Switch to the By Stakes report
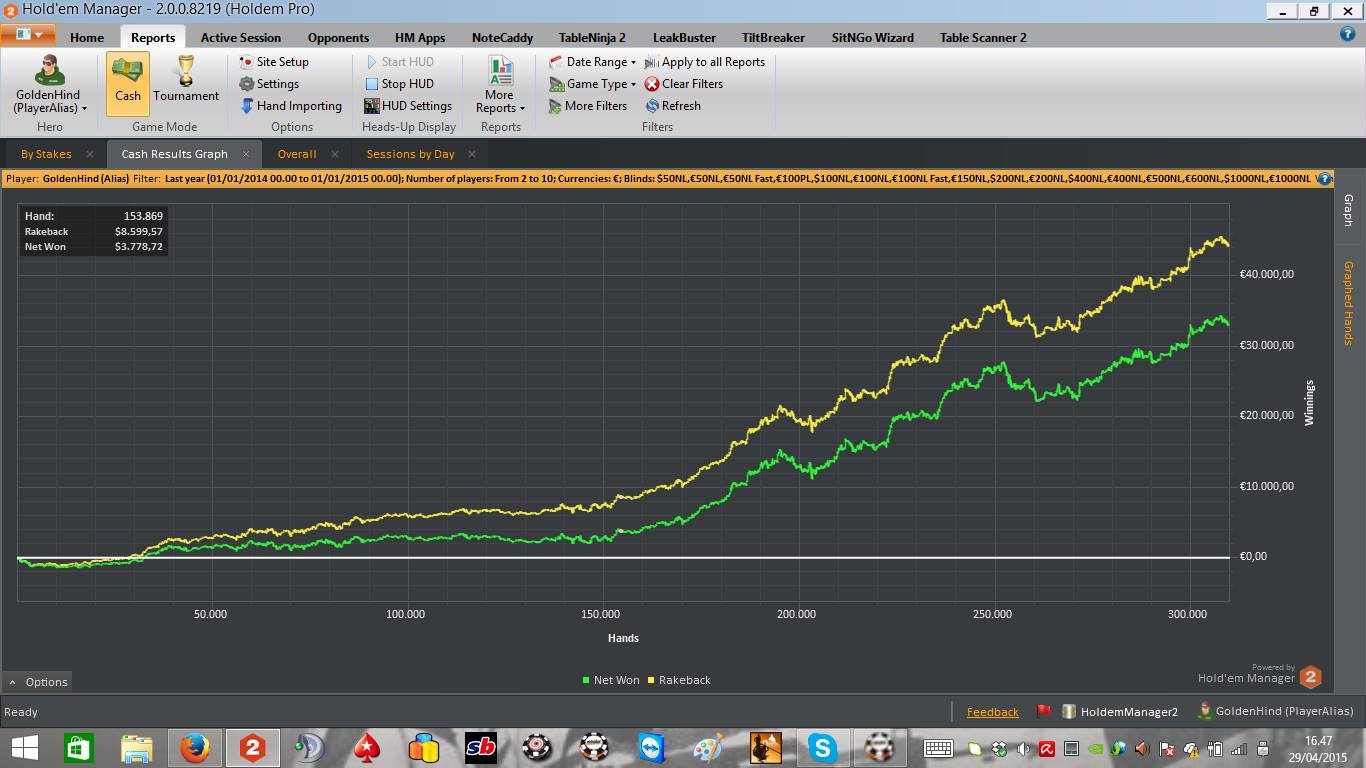This screenshot has height=768, width=1366. coord(46,154)
